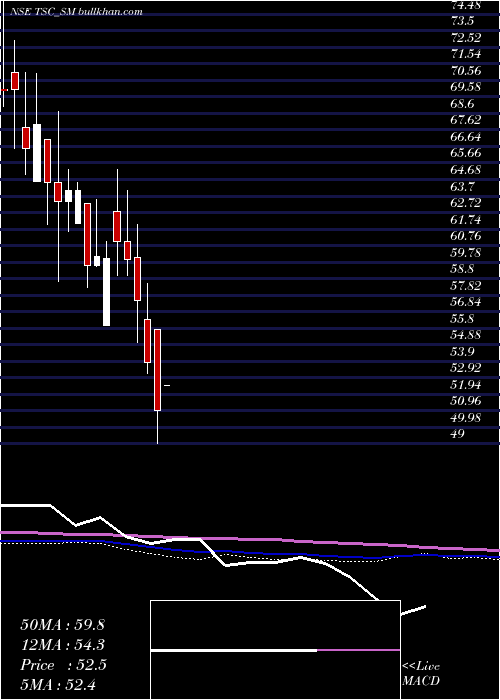Click the 65.66 price axis label
500x700 pixels.
(x=467, y=153)
